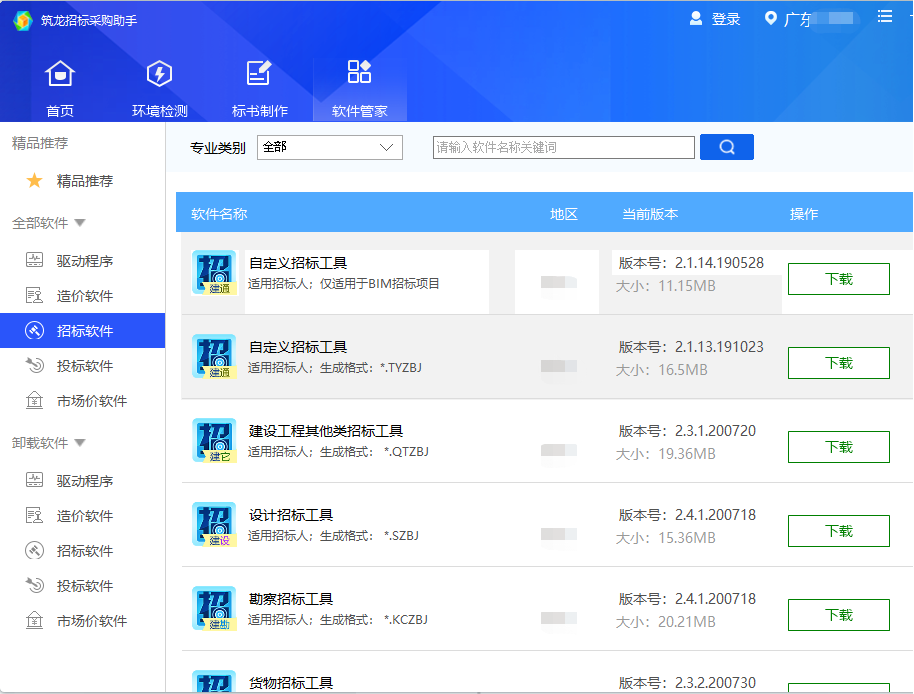This screenshot has width=914, height=694.
Task: Click the 环境检测 lightning shield icon
Action: click(x=159, y=74)
